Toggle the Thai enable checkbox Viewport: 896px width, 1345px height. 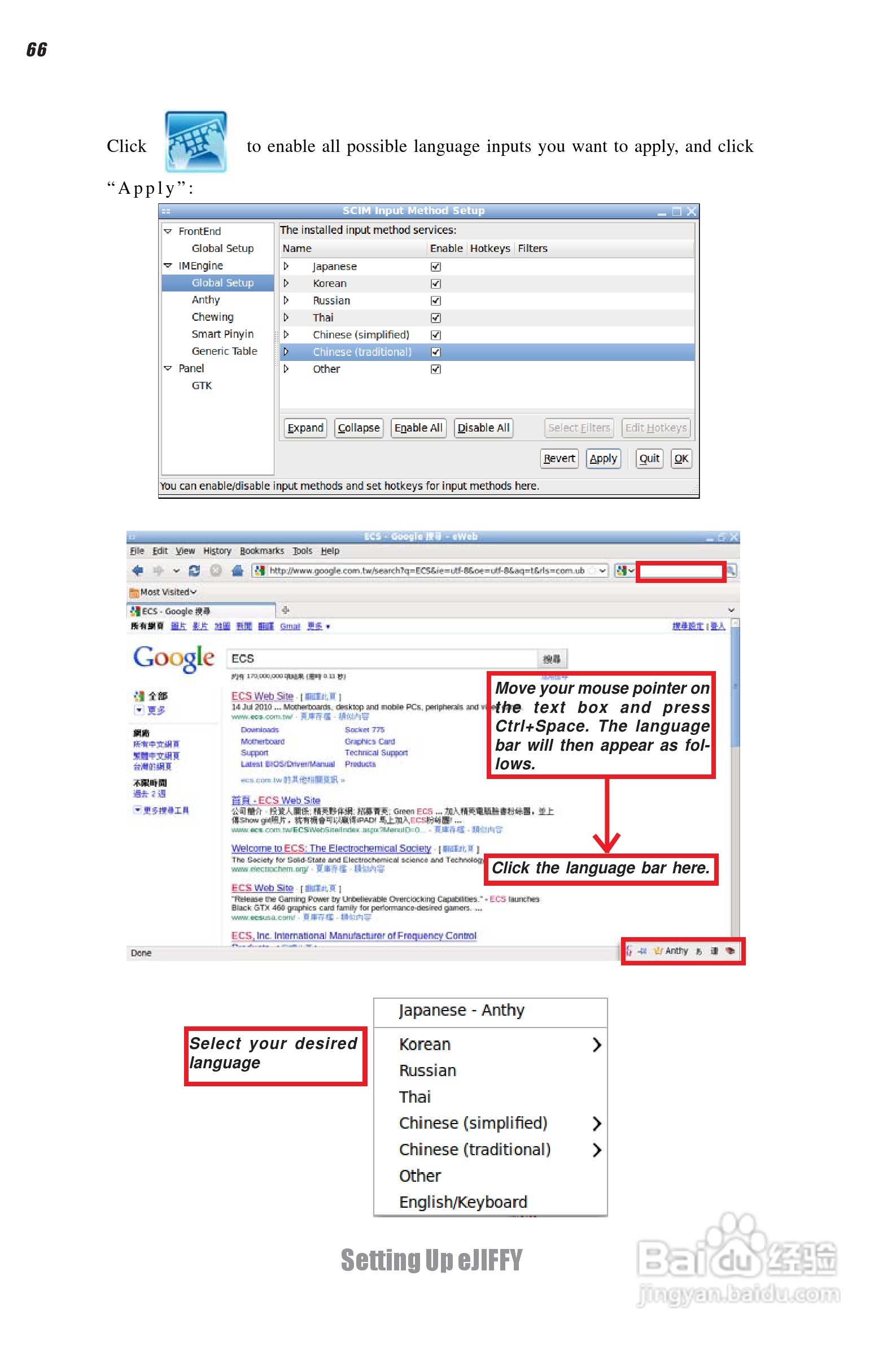click(x=435, y=318)
